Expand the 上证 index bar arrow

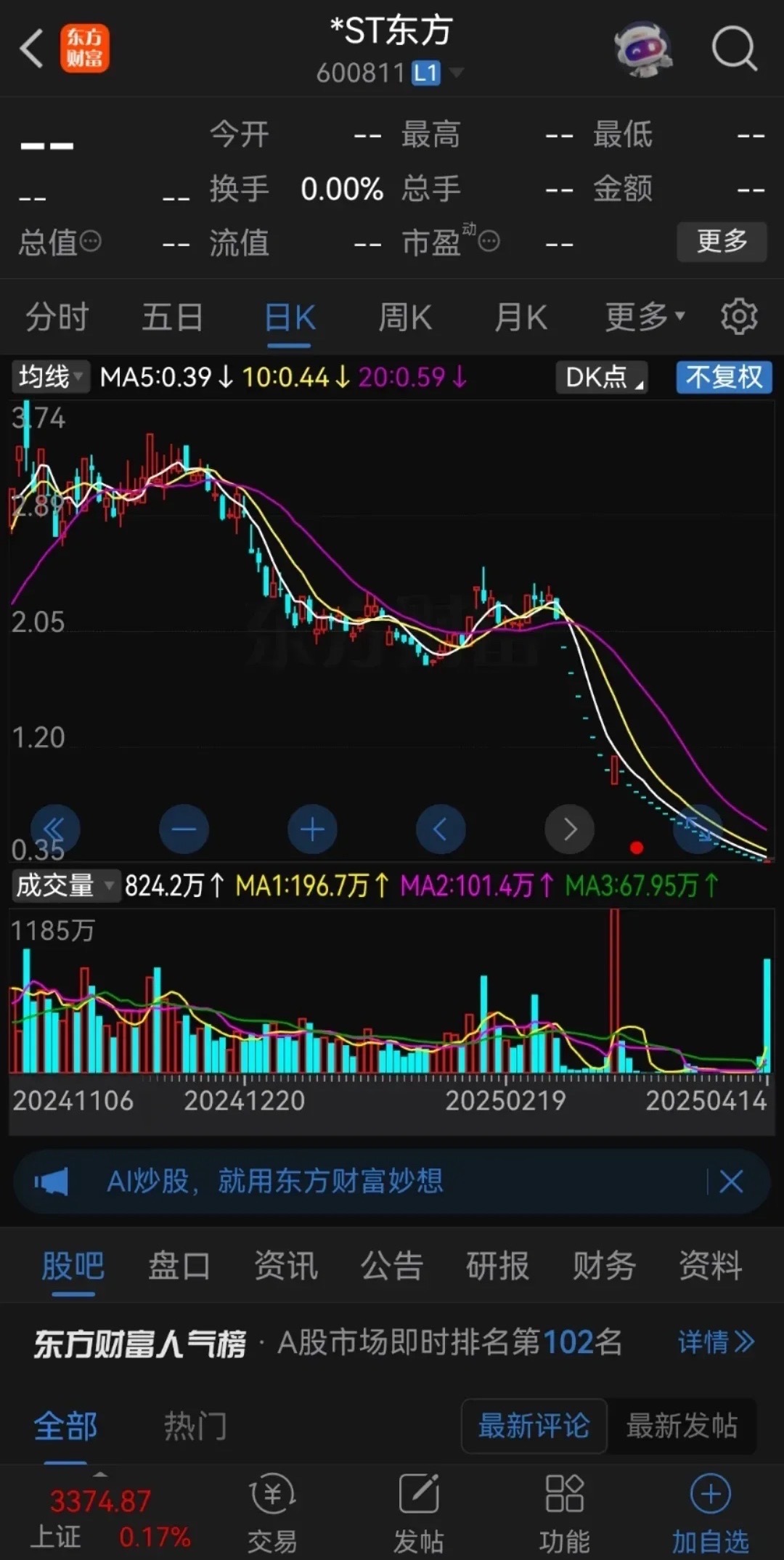point(100,1474)
